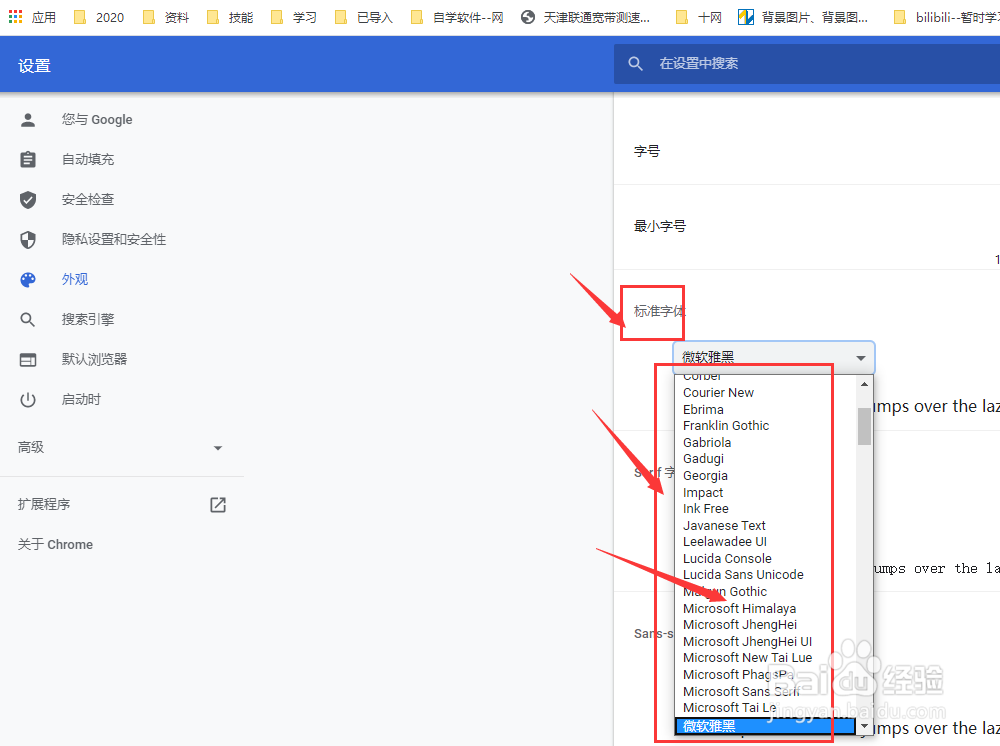The width and height of the screenshot is (1000, 746).
Task: Click the shield check icon for 安全检查
Action: pyautogui.click(x=27, y=200)
